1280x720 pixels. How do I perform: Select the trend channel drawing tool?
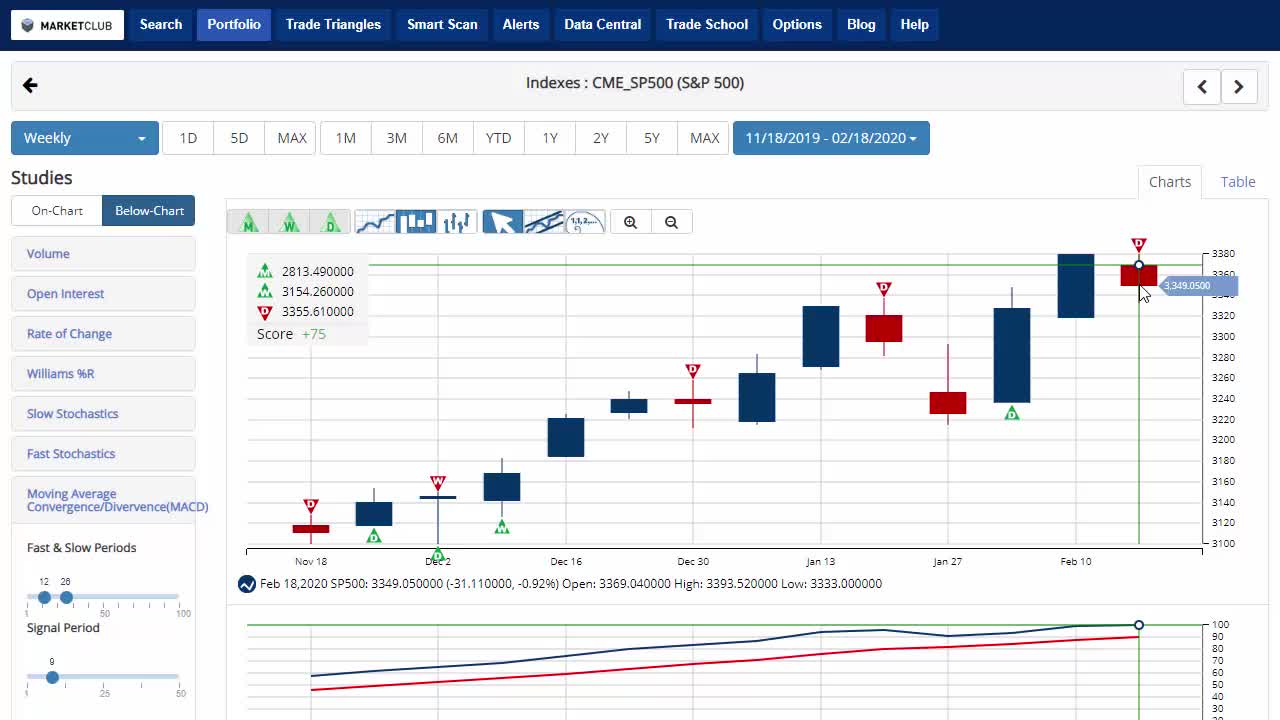[x=544, y=222]
